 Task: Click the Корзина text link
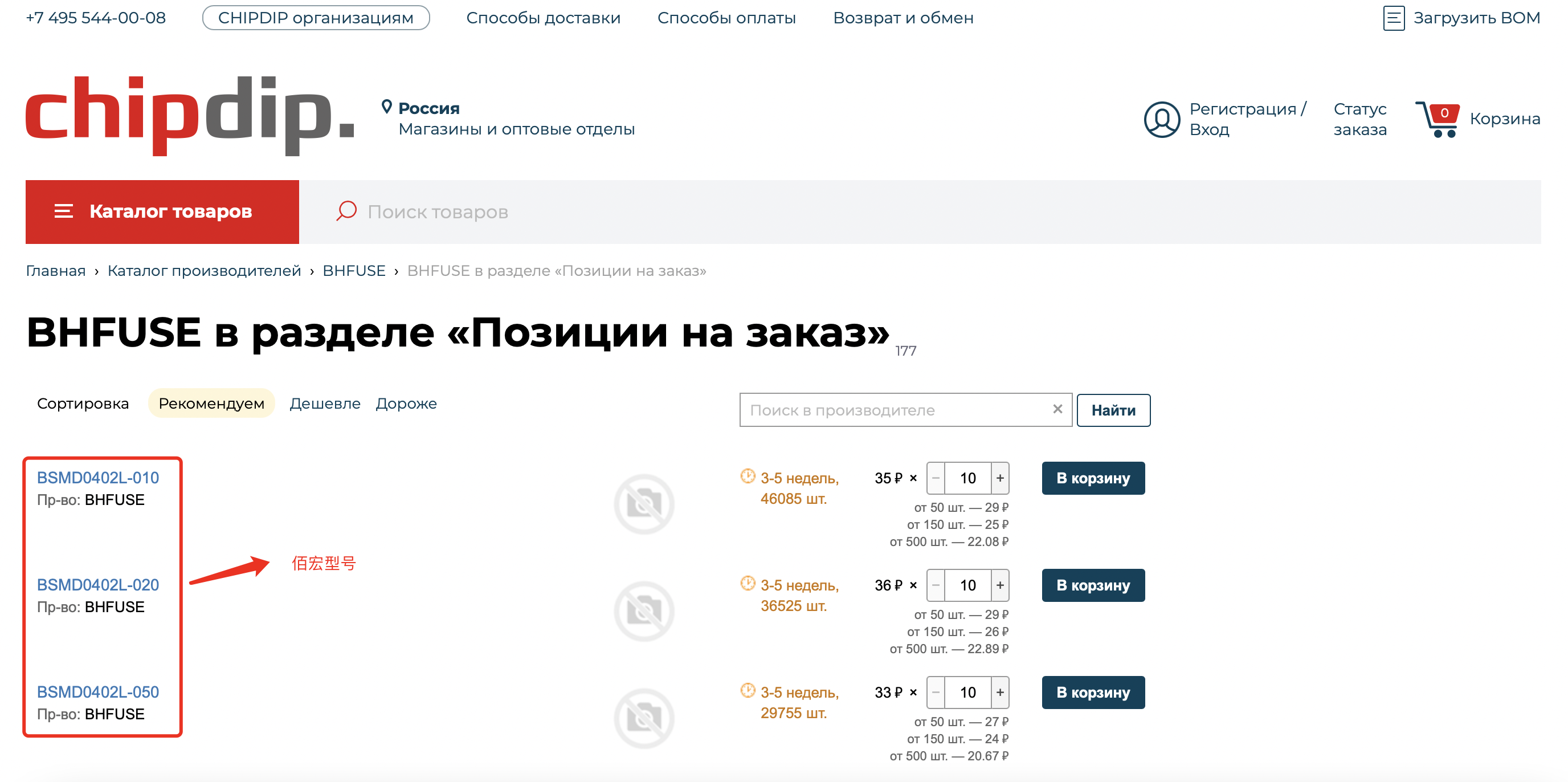[1505, 118]
